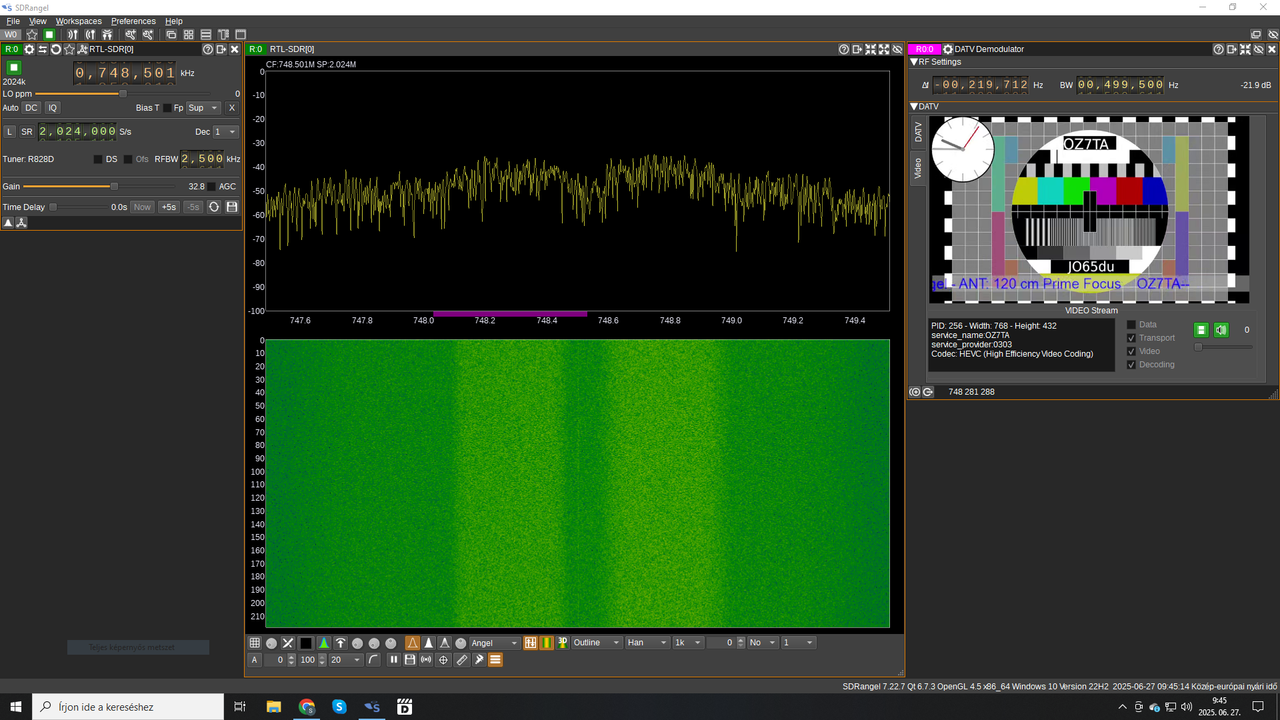Enable DS direct sampling checkbox
1280x720 pixels.
[x=98, y=159]
